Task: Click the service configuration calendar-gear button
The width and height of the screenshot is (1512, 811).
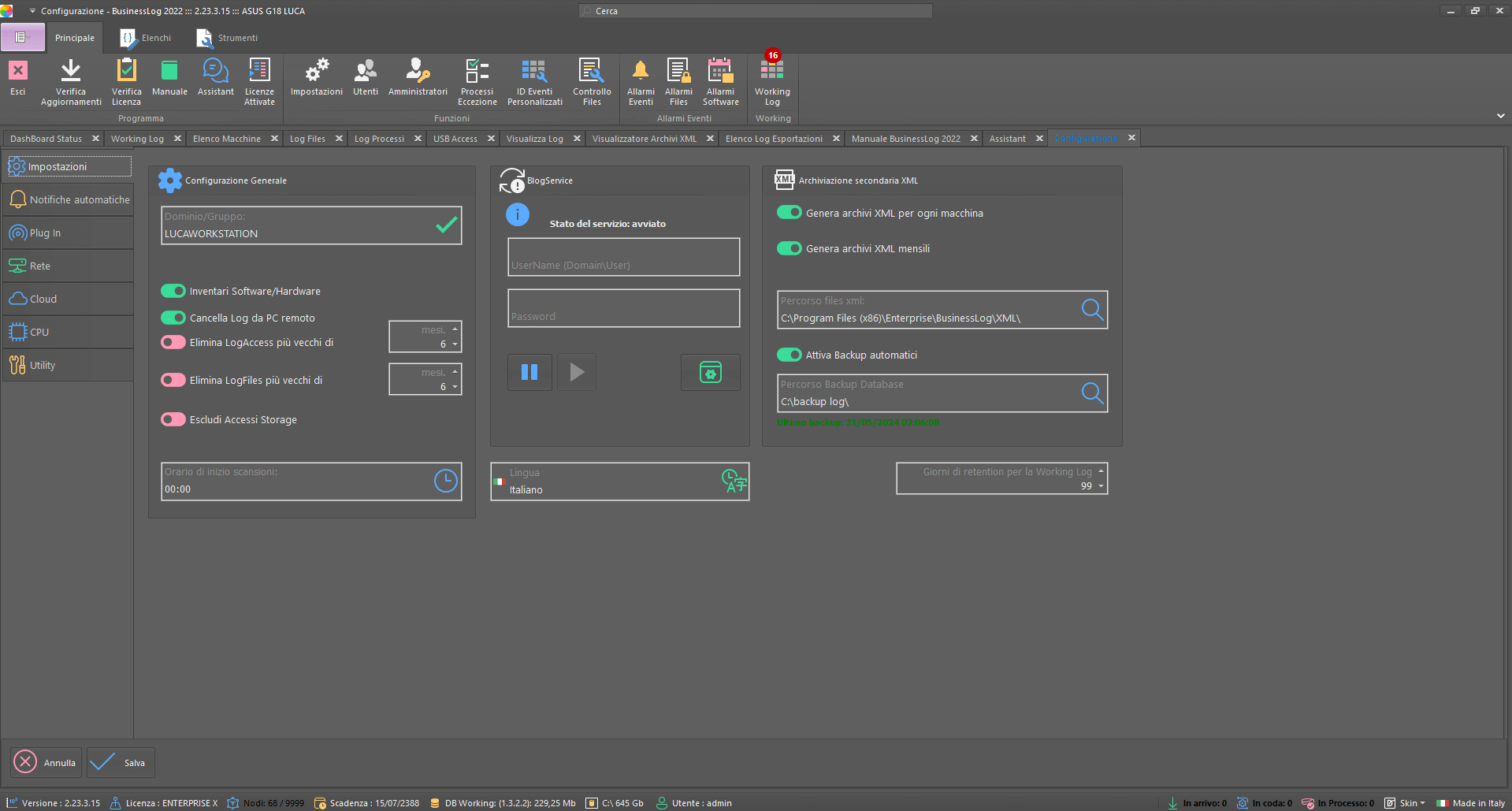Action: [710, 372]
